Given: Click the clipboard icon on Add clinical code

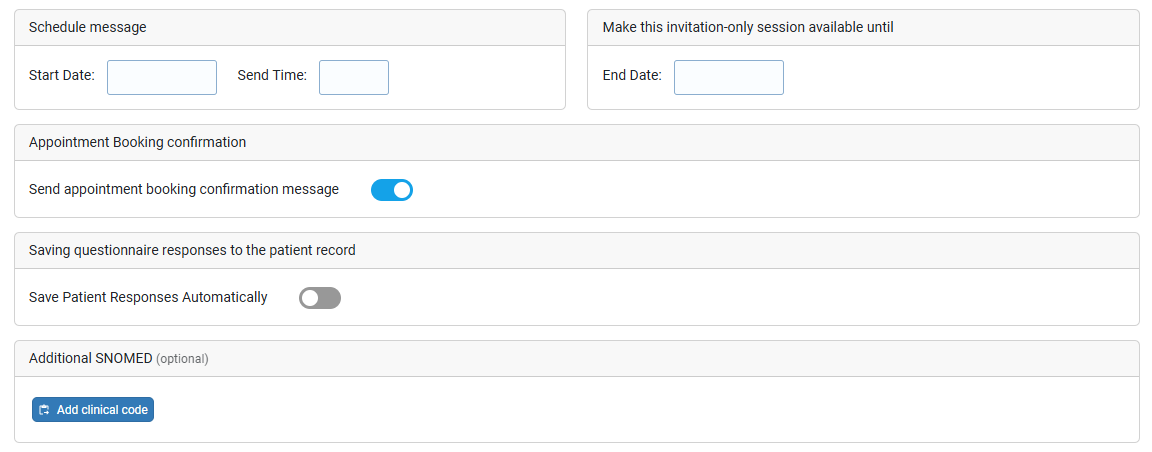Looking at the screenshot, I should coord(44,410).
